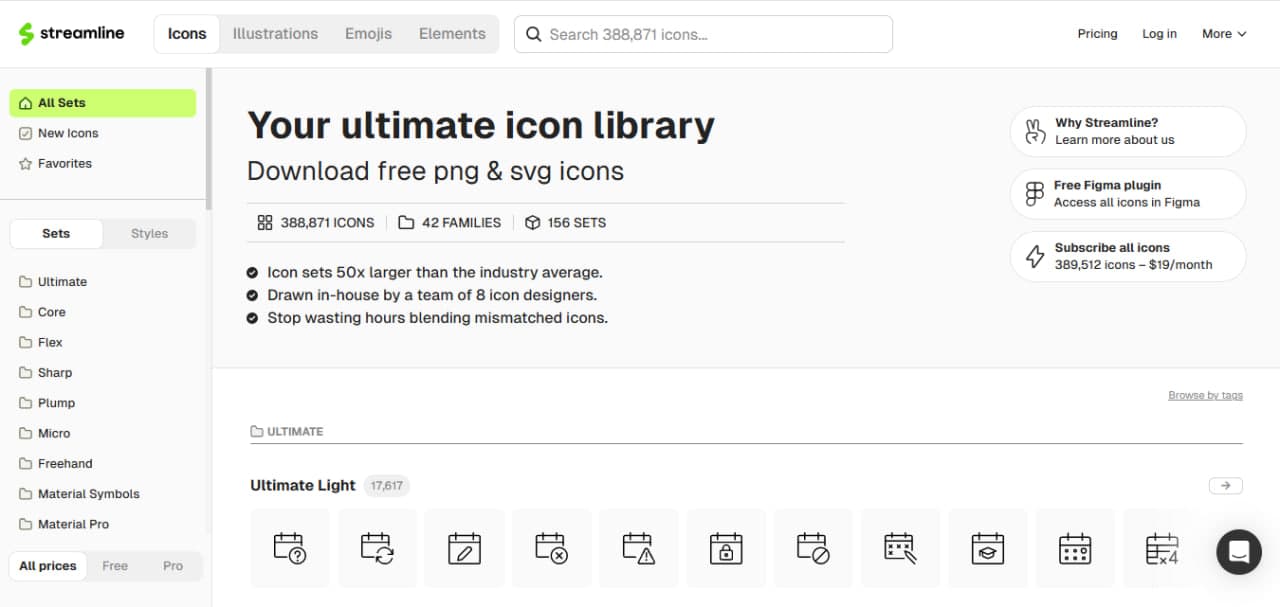1280x607 pixels.
Task: Open the Material Pro set folder
Action: pyautogui.click(x=64, y=524)
